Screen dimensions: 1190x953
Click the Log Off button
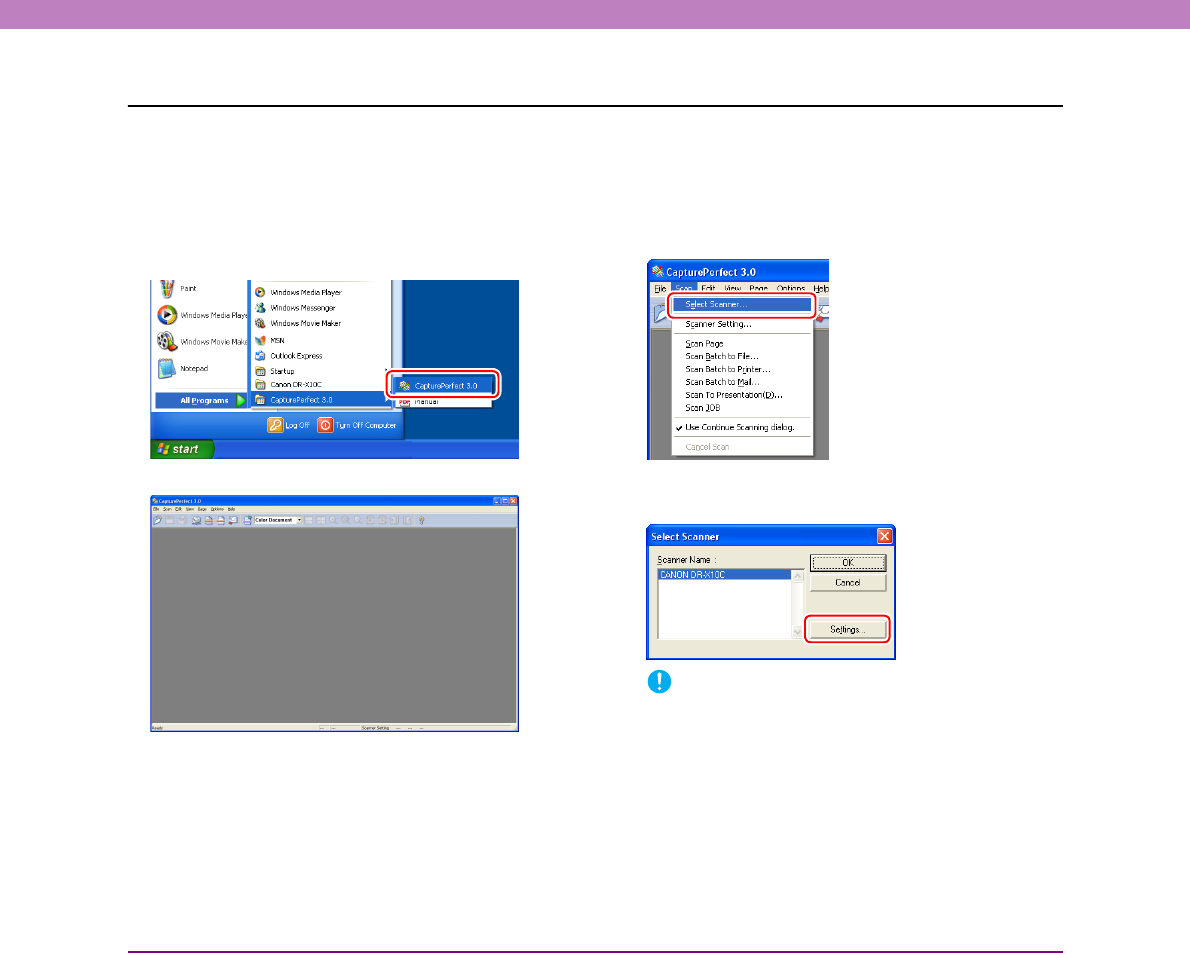click(288, 425)
